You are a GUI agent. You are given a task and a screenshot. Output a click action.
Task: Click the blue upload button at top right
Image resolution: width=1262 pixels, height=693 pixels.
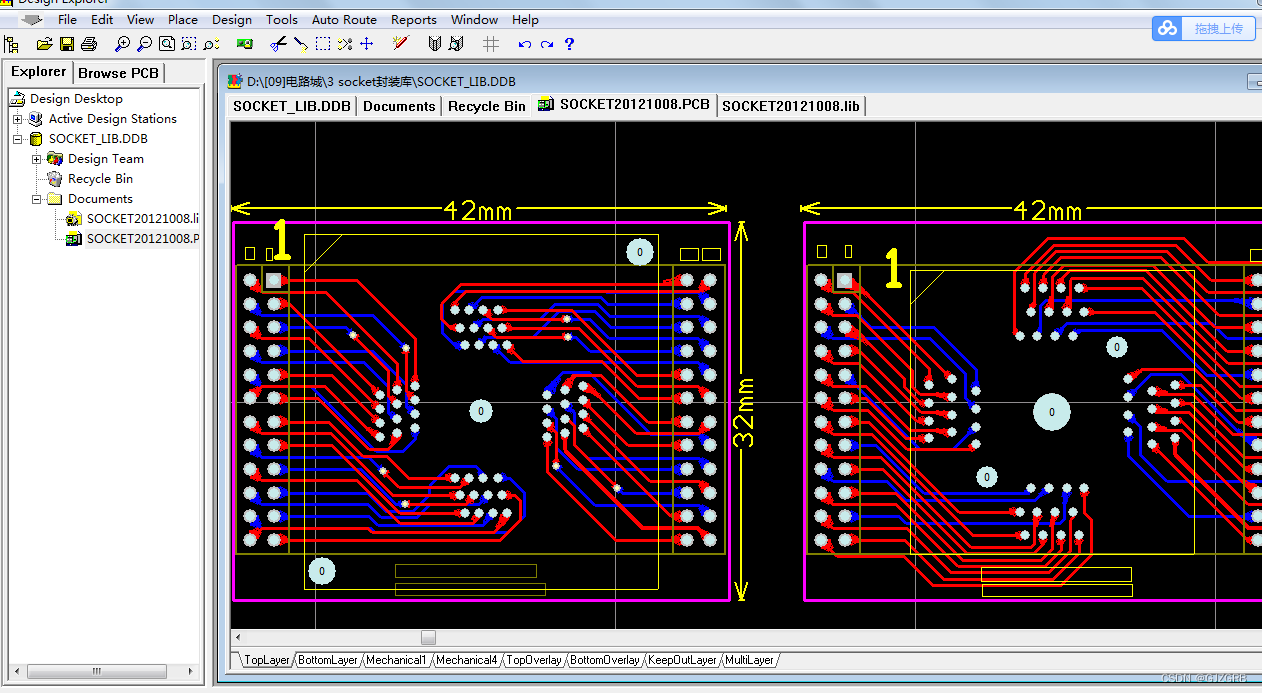(1166, 29)
